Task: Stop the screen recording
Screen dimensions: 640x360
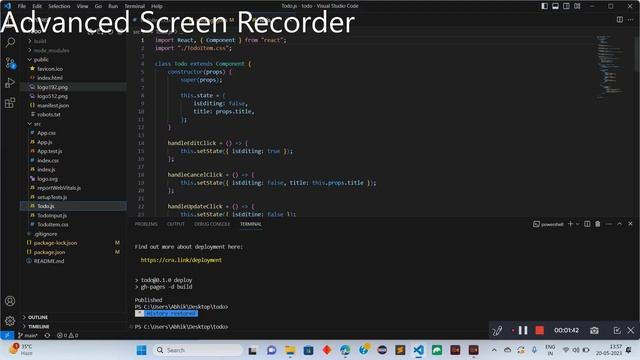Action: (540, 330)
